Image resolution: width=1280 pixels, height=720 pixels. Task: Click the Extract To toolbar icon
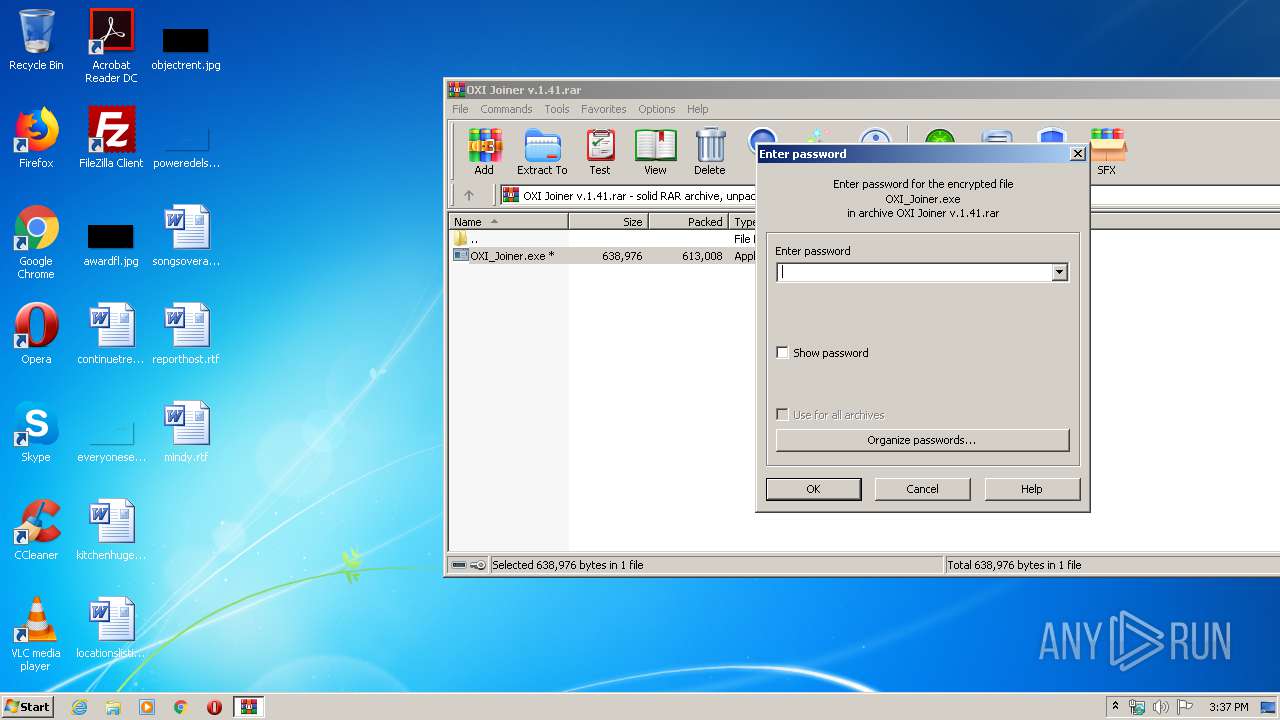[x=542, y=152]
